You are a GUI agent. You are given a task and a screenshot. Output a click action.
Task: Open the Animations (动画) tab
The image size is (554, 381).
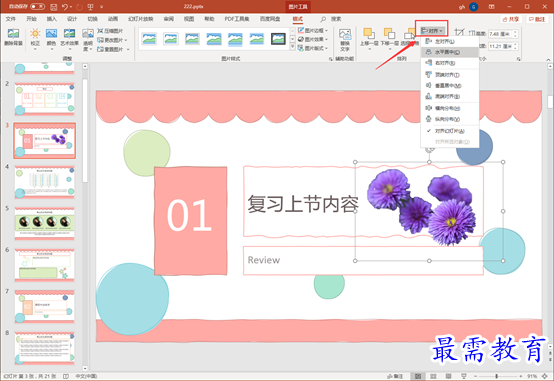(113, 19)
